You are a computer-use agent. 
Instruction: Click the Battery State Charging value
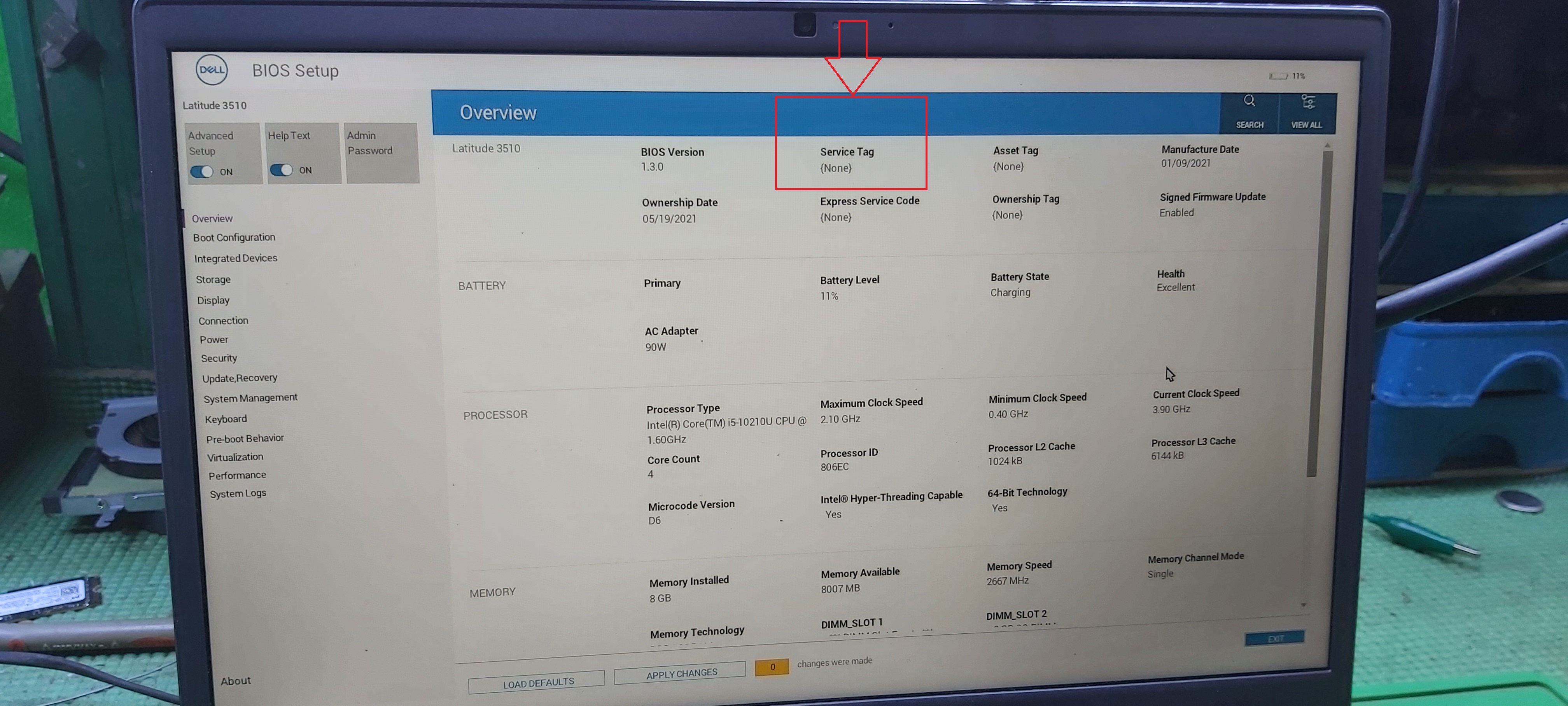tap(1010, 292)
